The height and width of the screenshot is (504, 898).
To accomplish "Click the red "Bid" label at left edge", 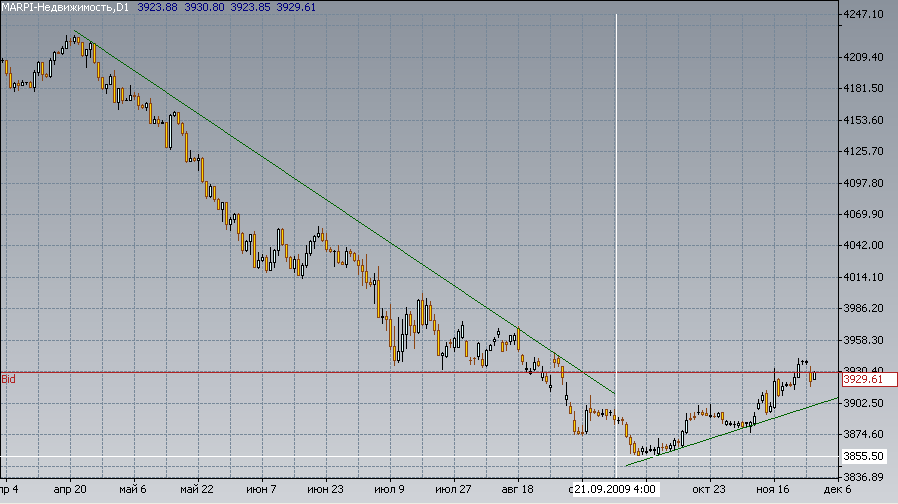I will point(9,380).
